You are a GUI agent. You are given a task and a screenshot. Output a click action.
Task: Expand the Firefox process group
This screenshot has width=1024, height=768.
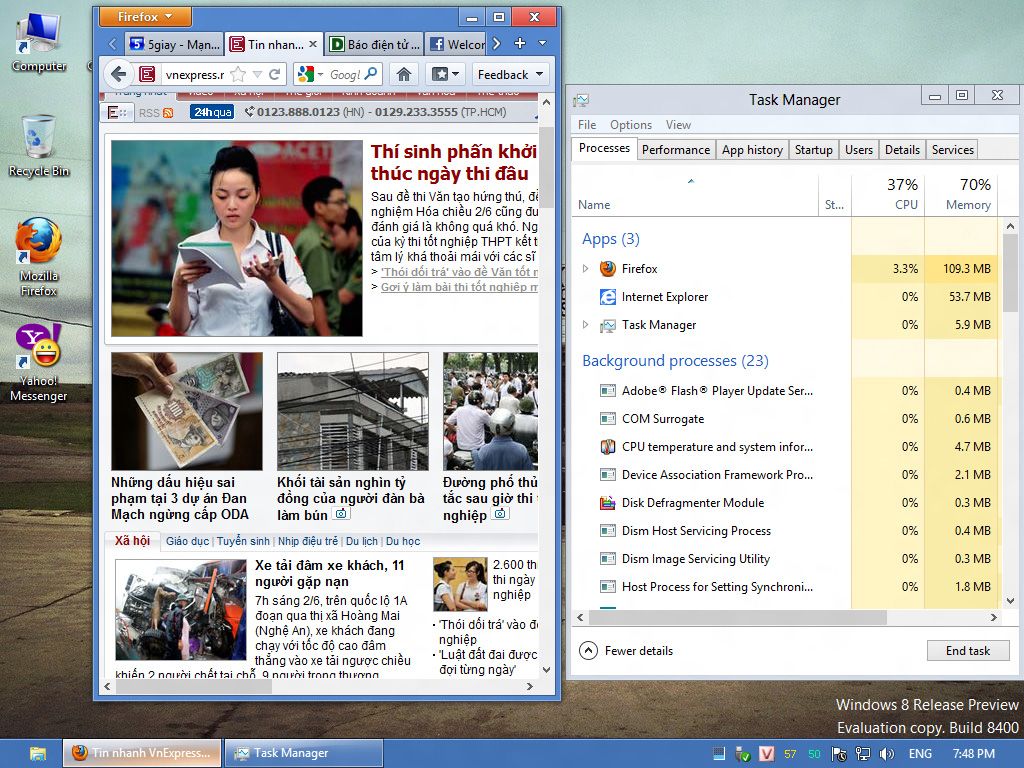click(x=585, y=268)
